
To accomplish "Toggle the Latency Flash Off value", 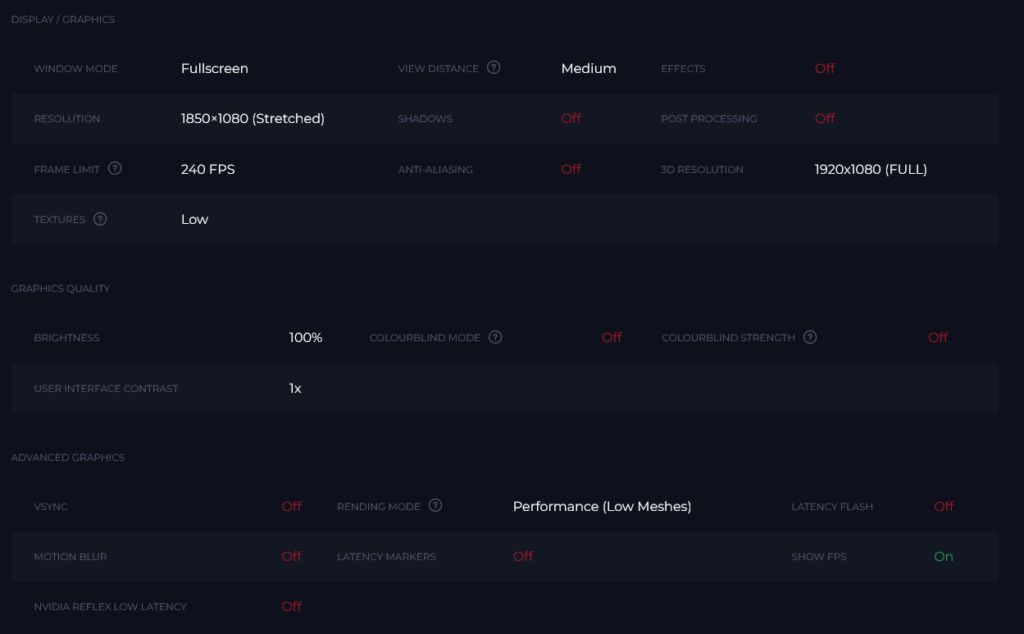I will tap(944, 506).
